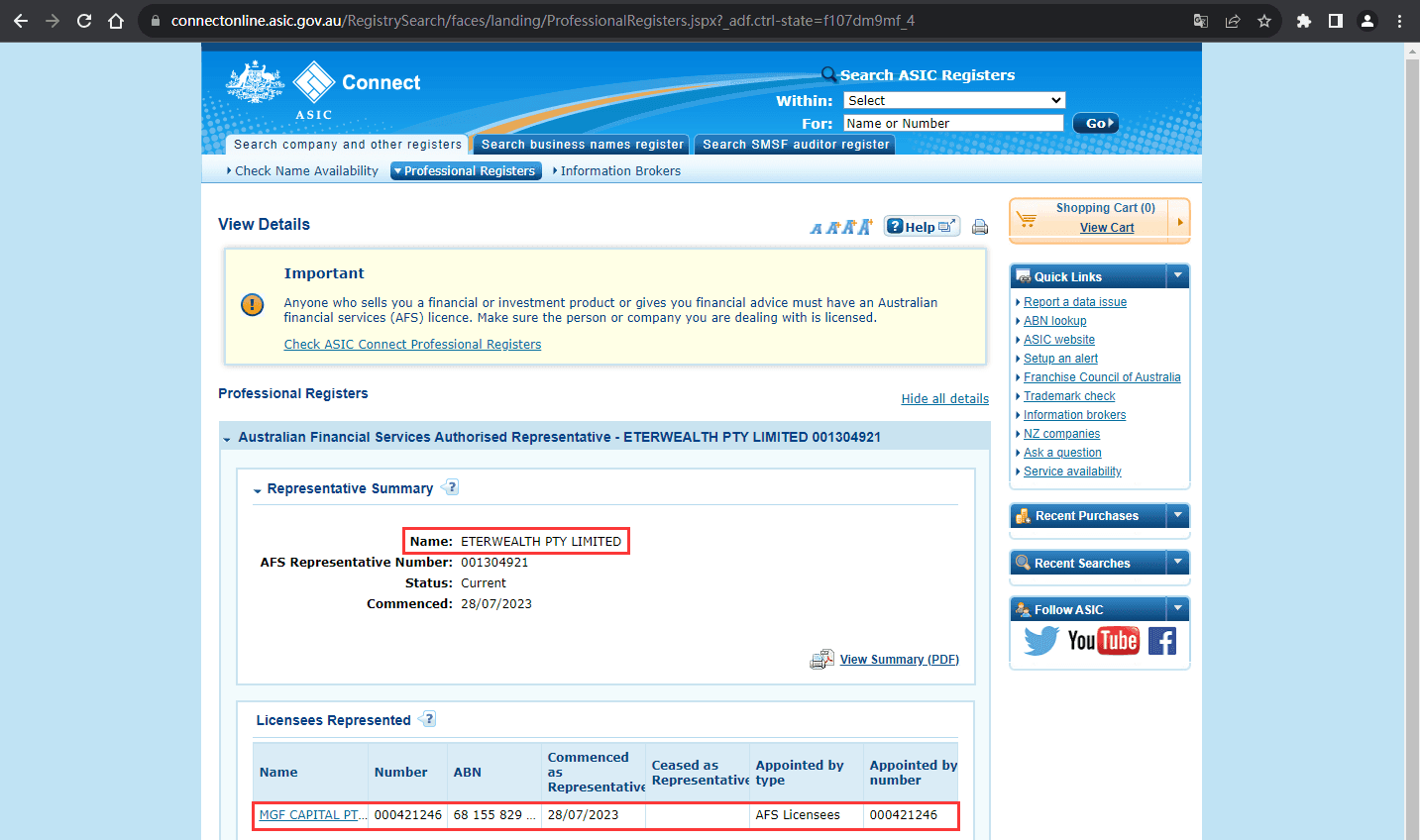Click the share page icon in address bar
This screenshot has height=840, width=1420.
pos(1233,21)
